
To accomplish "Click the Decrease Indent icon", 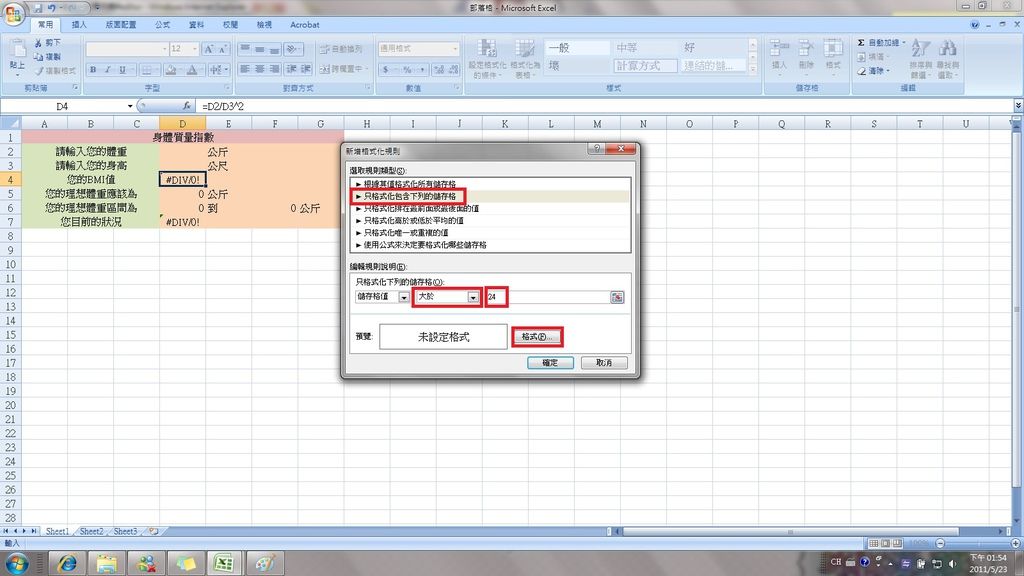I will tap(291, 69).
